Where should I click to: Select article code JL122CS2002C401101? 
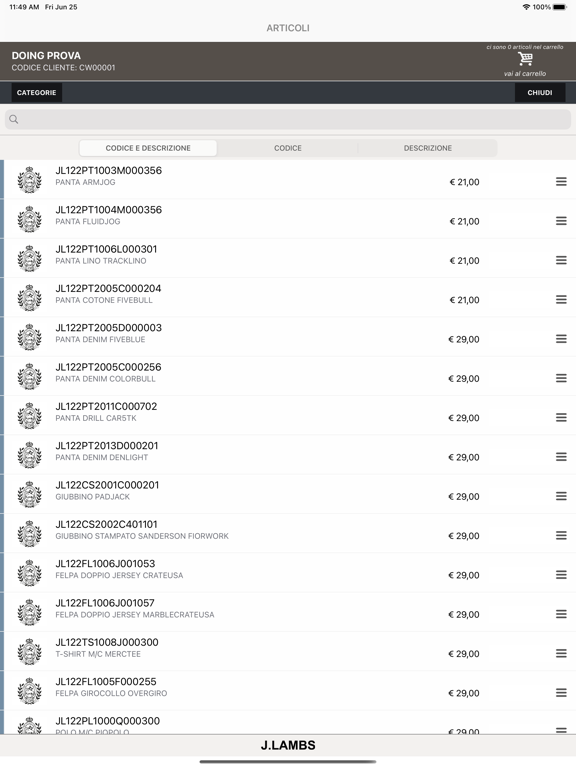(x=106, y=524)
